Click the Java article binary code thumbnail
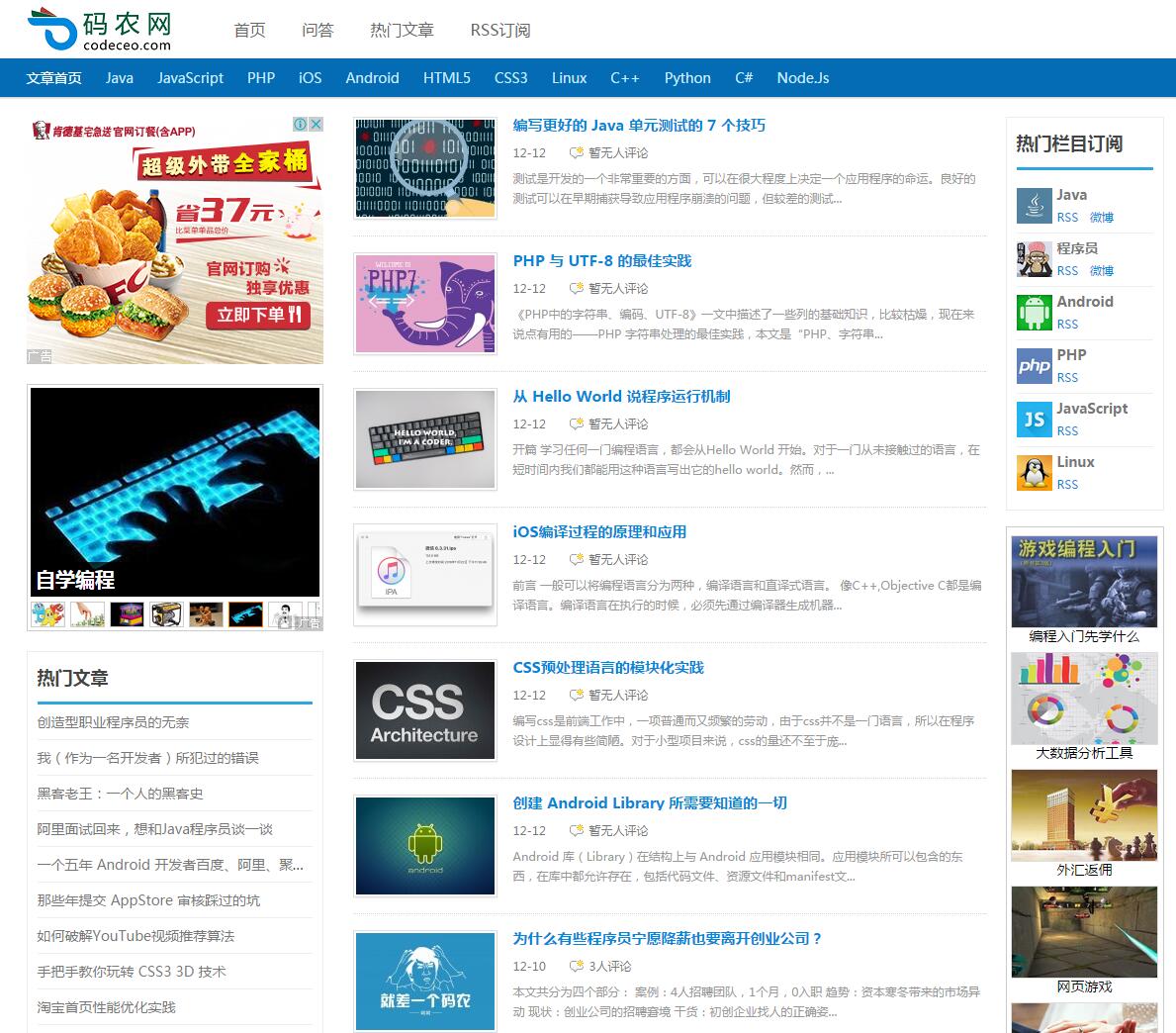The height and width of the screenshot is (1033, 1176). point(425,168)
